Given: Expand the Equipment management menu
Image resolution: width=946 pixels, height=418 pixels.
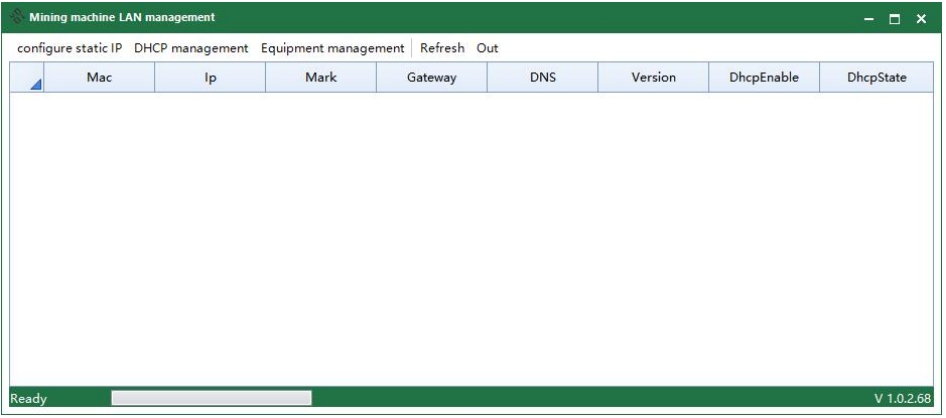Looking at the screenshot, I should 332,48.
